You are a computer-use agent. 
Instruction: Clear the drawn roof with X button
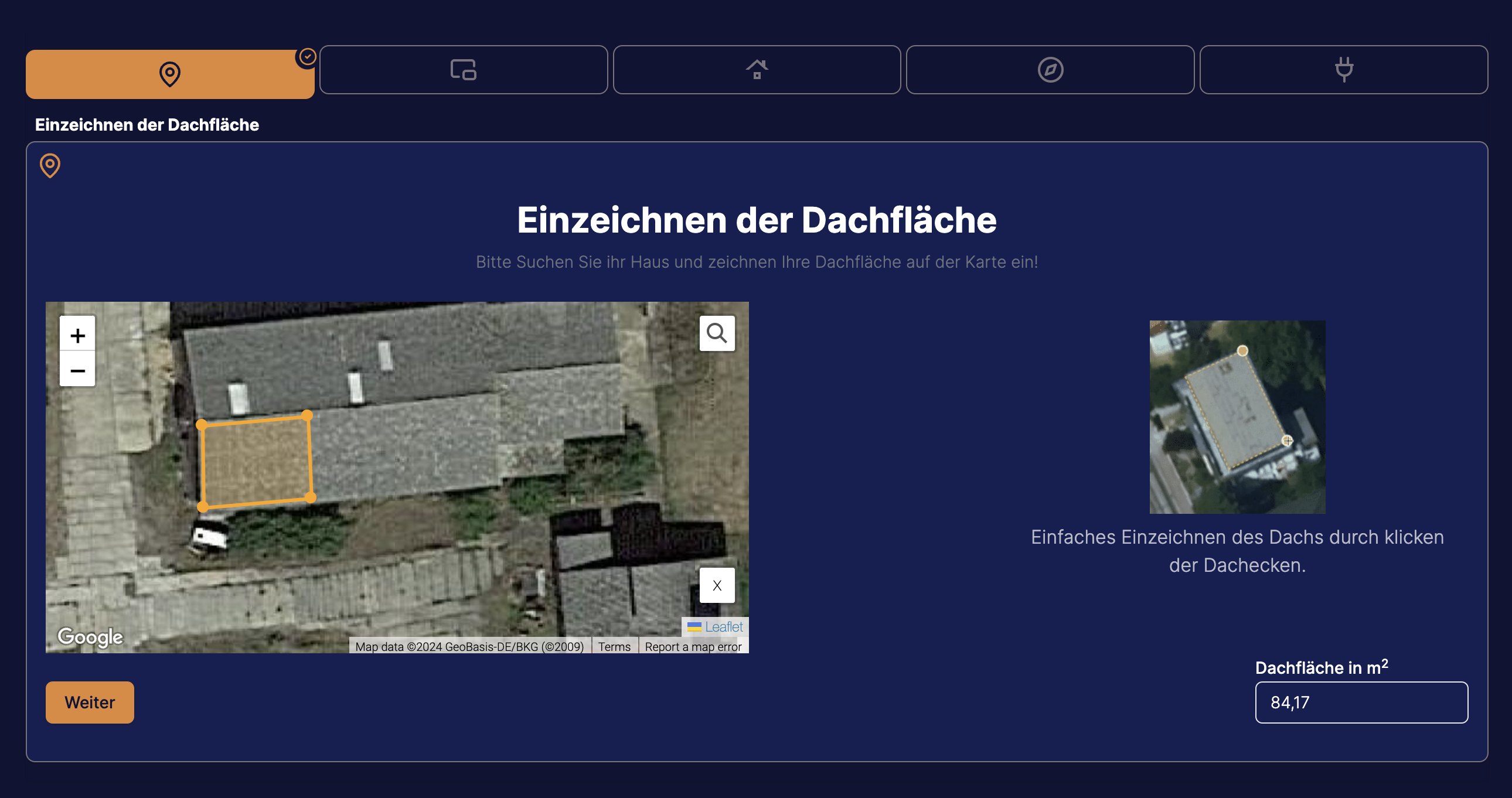(x=717, y=585)
